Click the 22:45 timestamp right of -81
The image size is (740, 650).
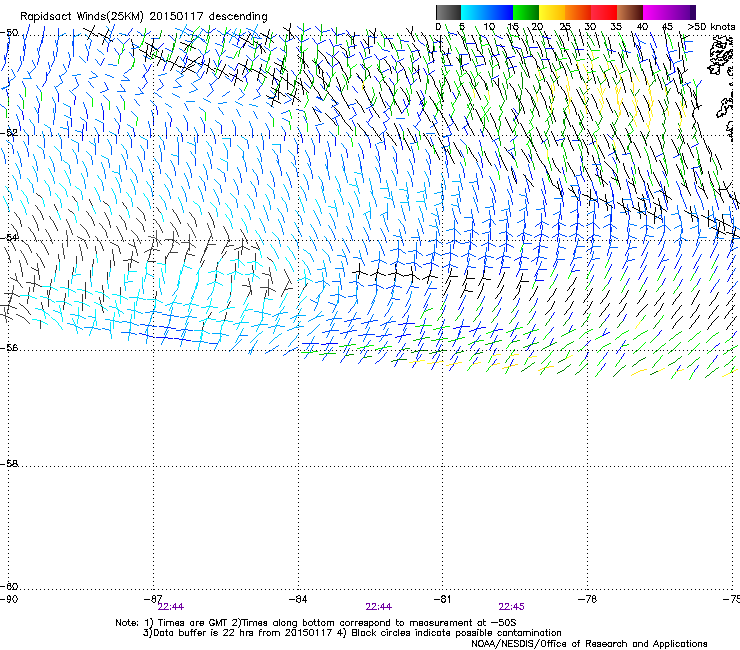coord(512,607)
